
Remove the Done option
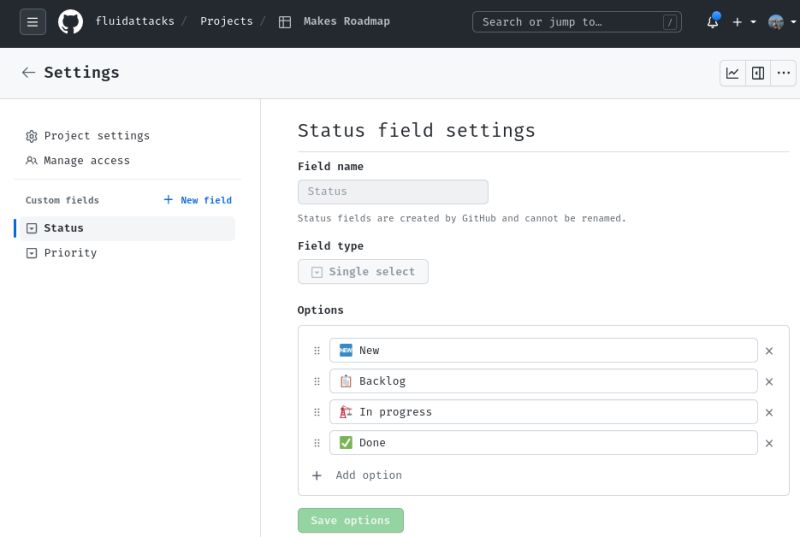pos(769,443)
